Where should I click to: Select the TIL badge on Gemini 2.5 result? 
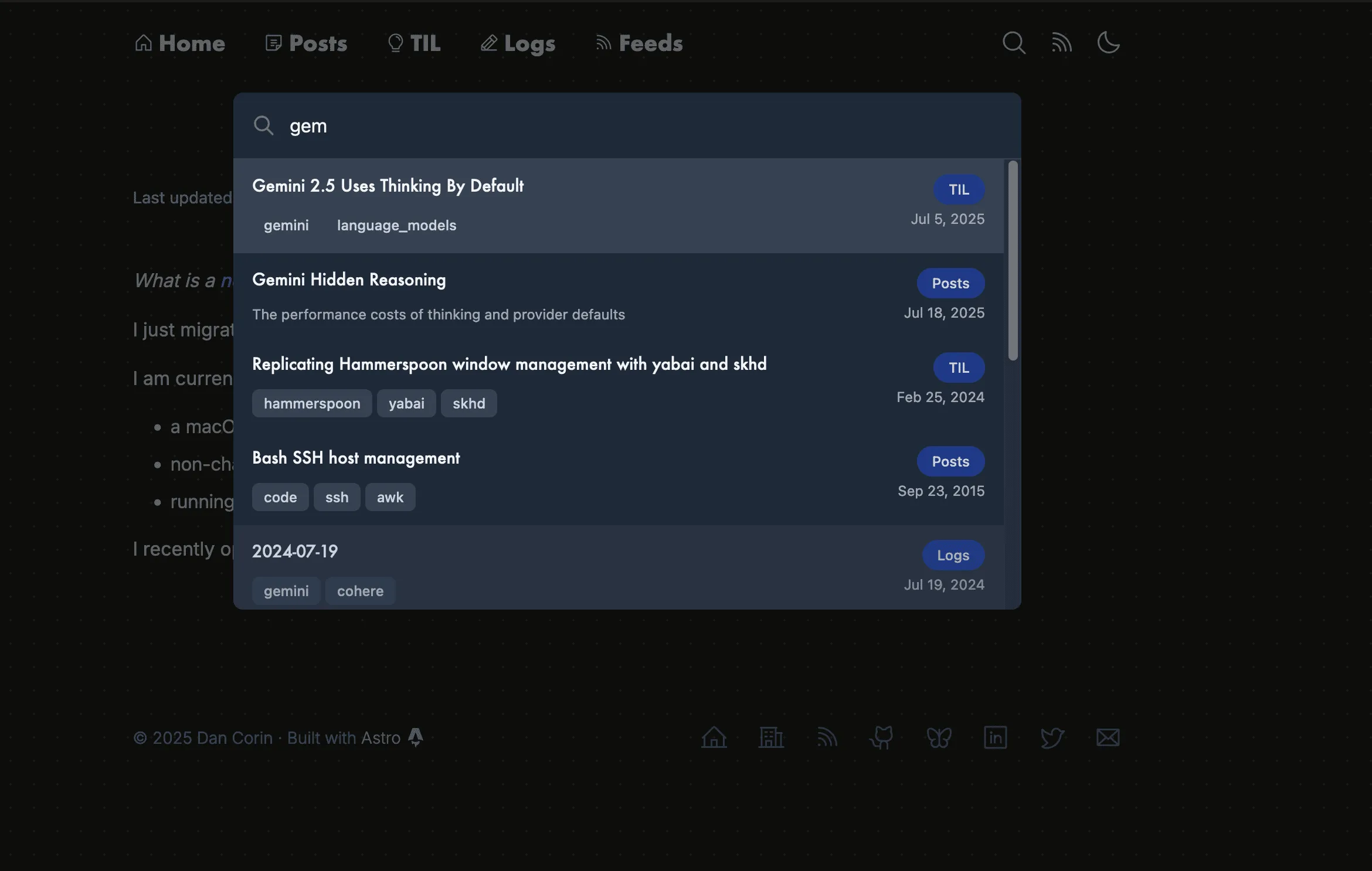pyautogui.click(x=959, y=189)
